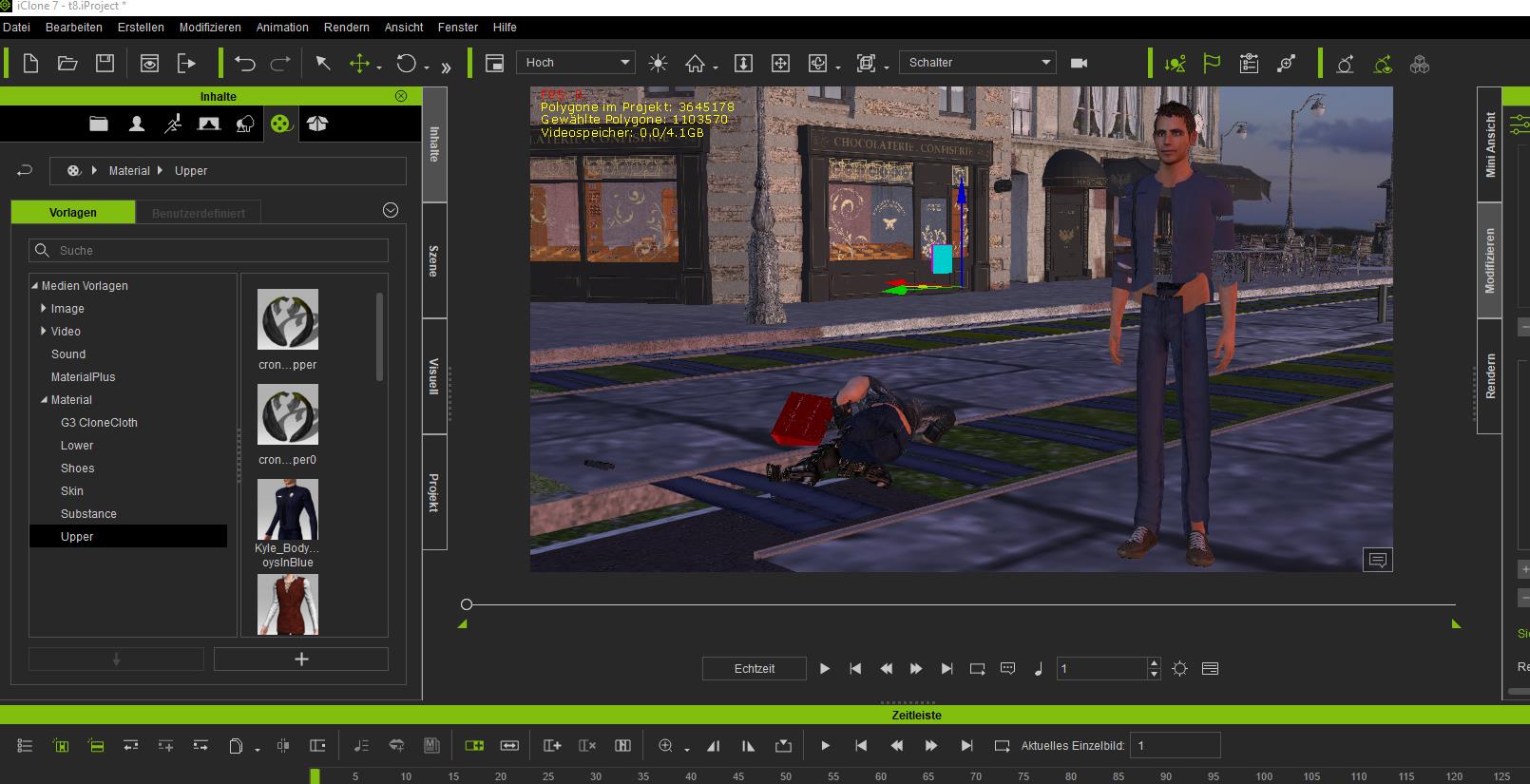
Task: Collapse the Medien Vorlagen tree node
Action: point(34,285)
